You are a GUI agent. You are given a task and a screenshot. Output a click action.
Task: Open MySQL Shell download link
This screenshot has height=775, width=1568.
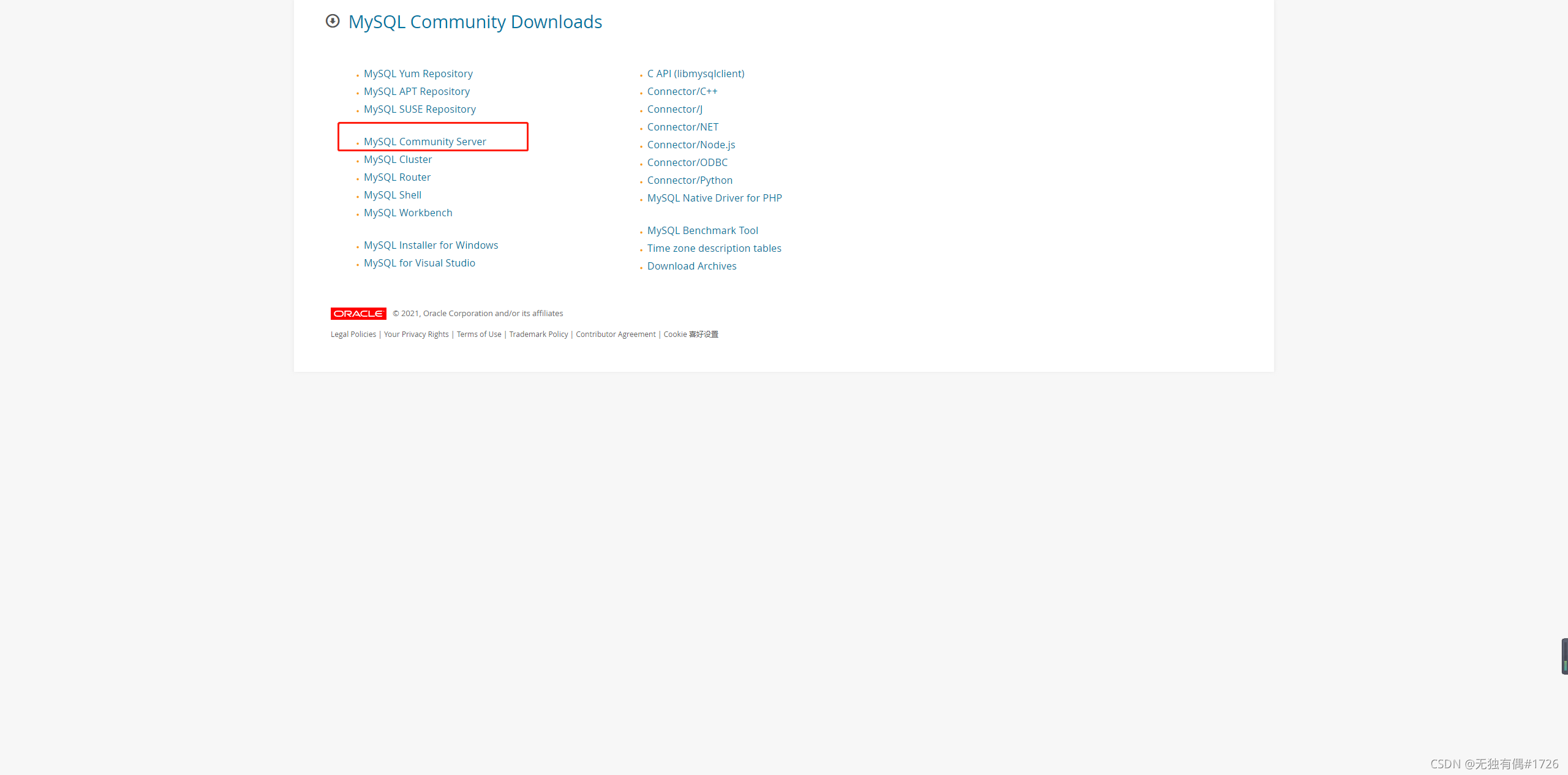click(x=392, y=195)
